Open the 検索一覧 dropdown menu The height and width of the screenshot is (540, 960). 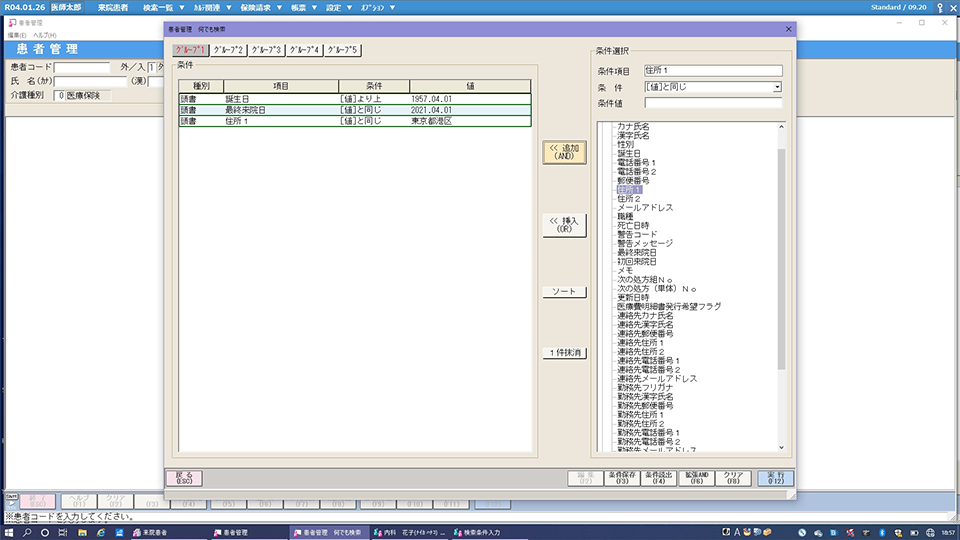point(164,7)
